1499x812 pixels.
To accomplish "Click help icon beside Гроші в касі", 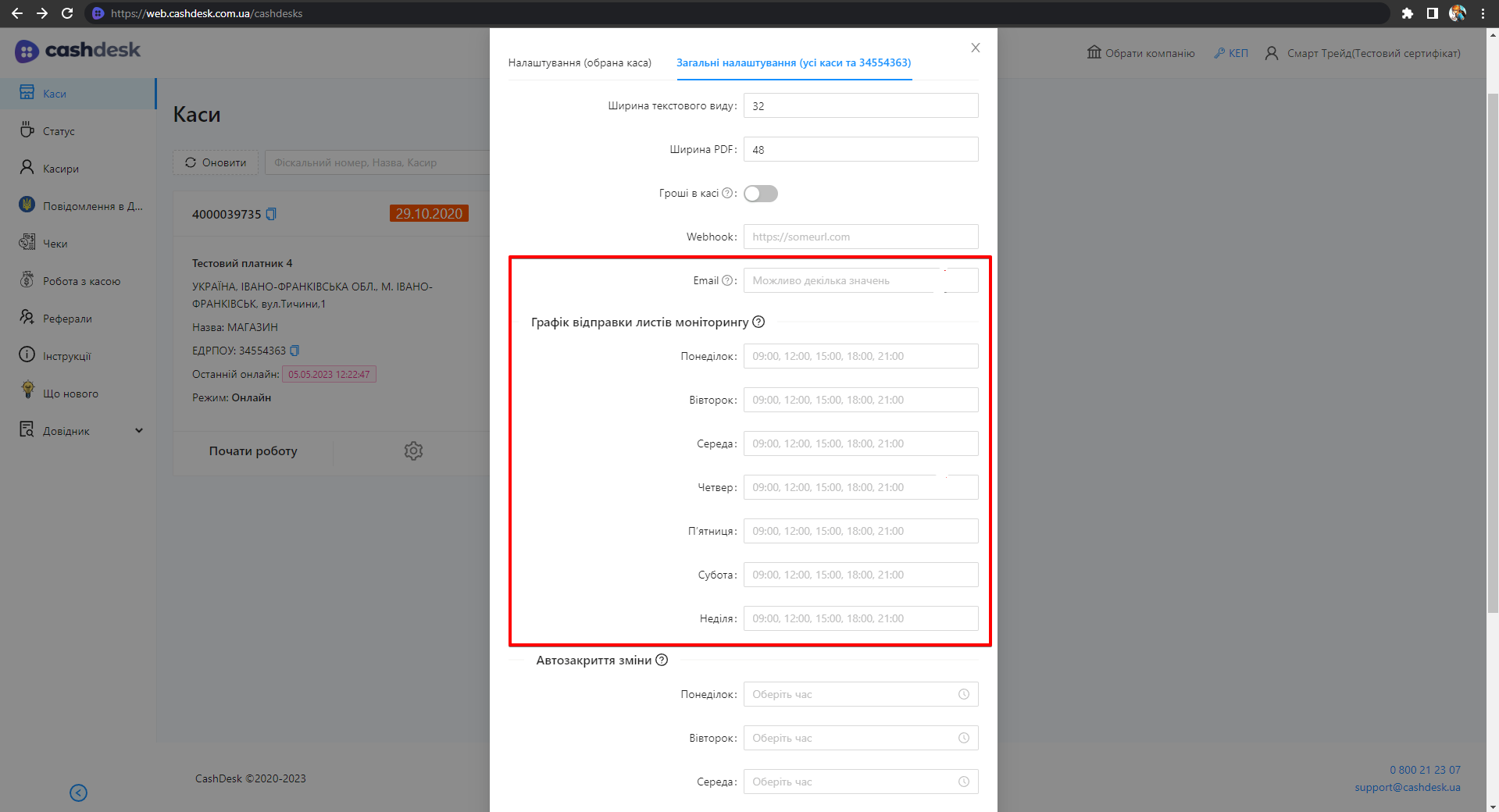I will (727, 193).
